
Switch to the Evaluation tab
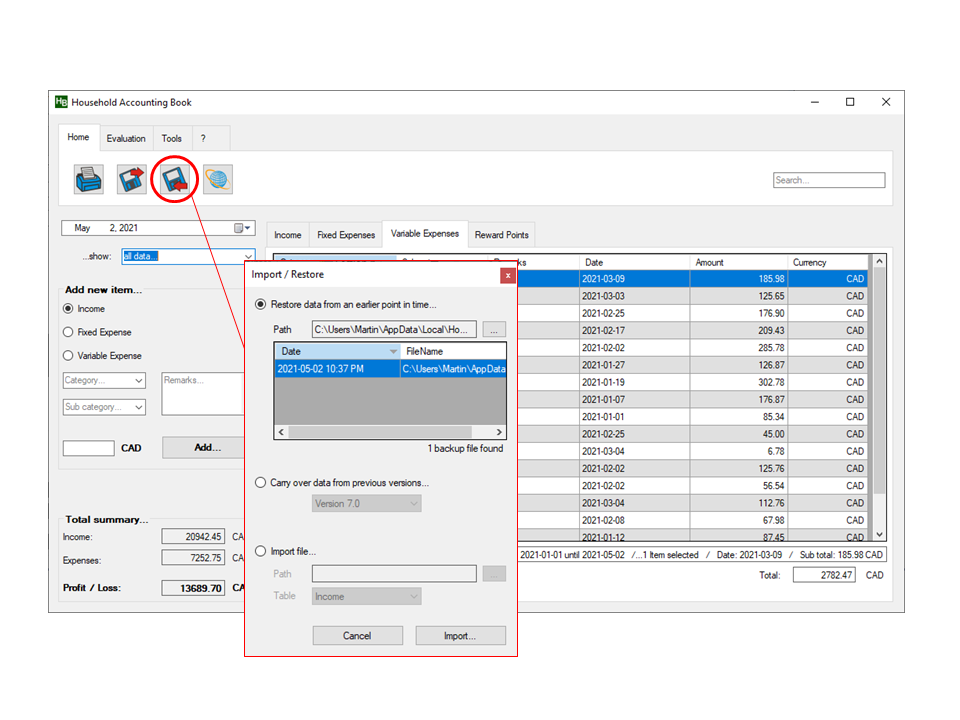126,138
